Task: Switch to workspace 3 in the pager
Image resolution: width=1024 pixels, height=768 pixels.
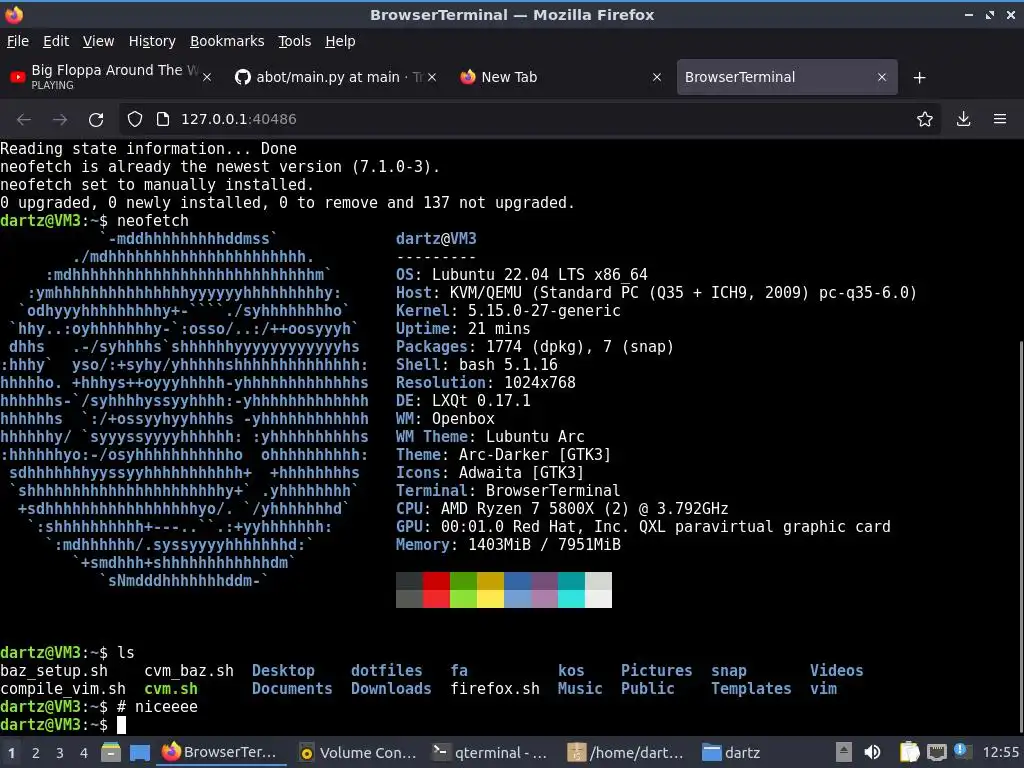Action: point(59,753)
